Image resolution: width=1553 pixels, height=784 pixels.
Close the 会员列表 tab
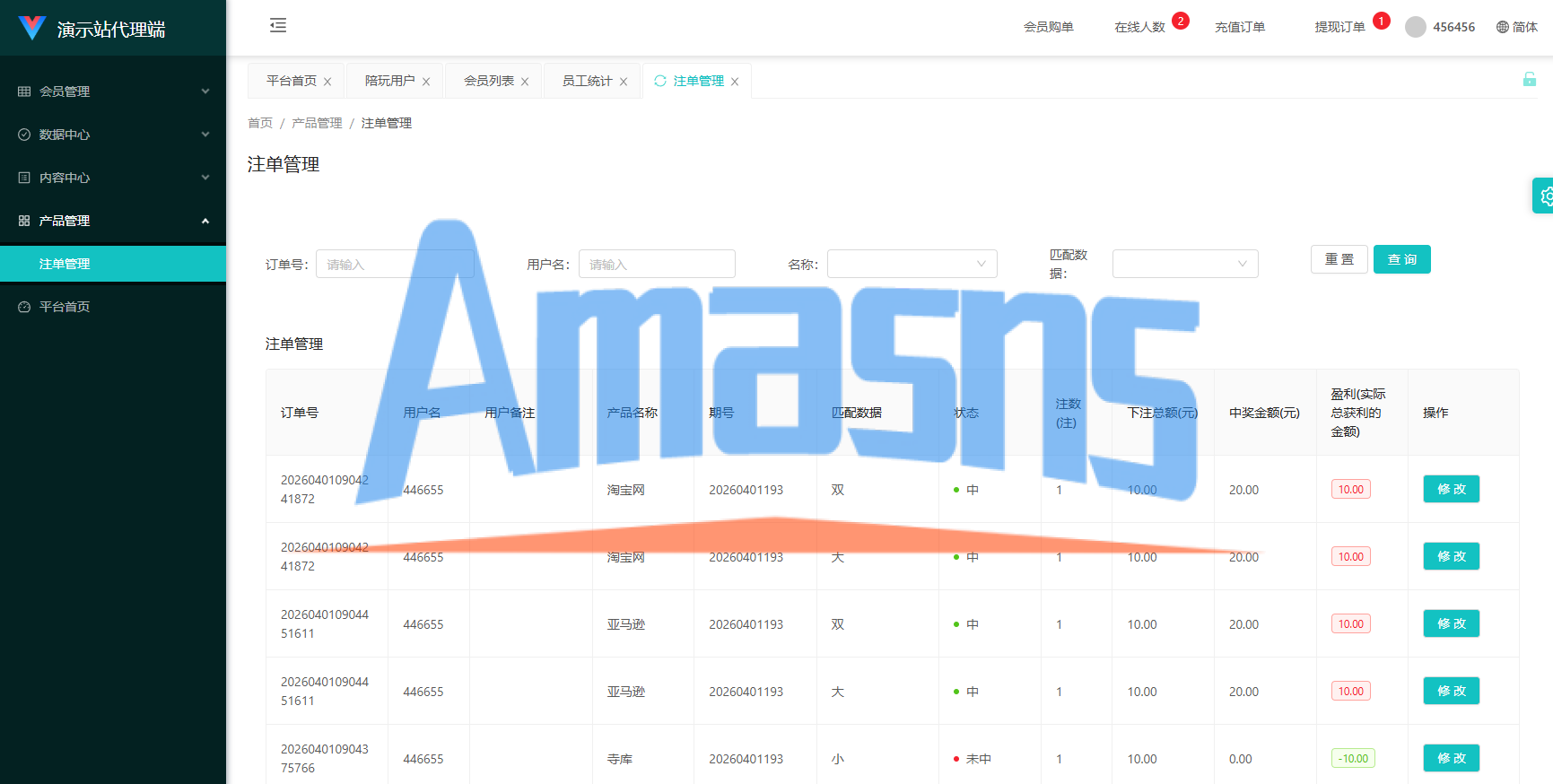tap(525, 82)
